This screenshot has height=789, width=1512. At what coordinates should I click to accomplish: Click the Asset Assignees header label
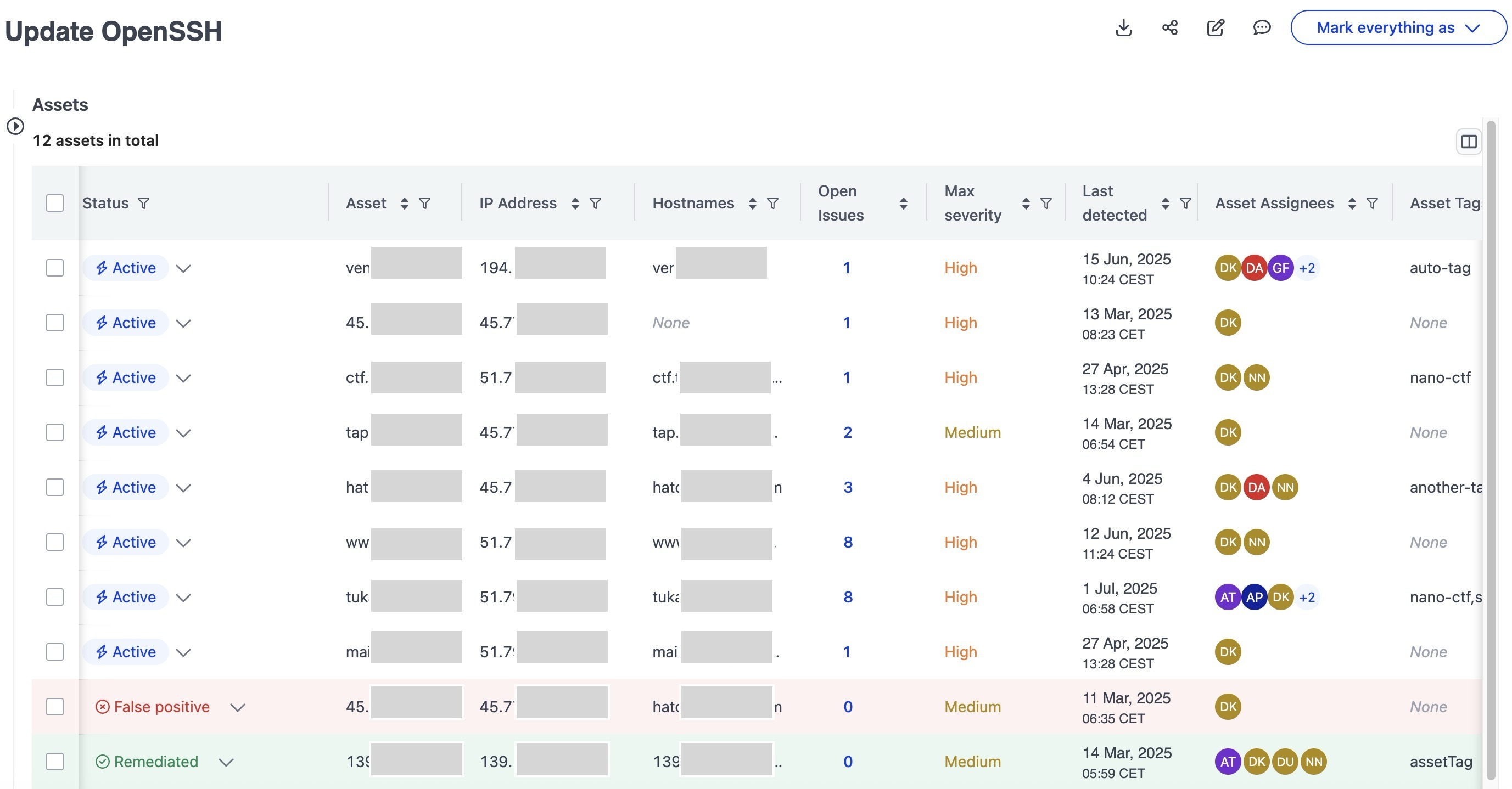pyautogui.click(x=1274, y=203)
